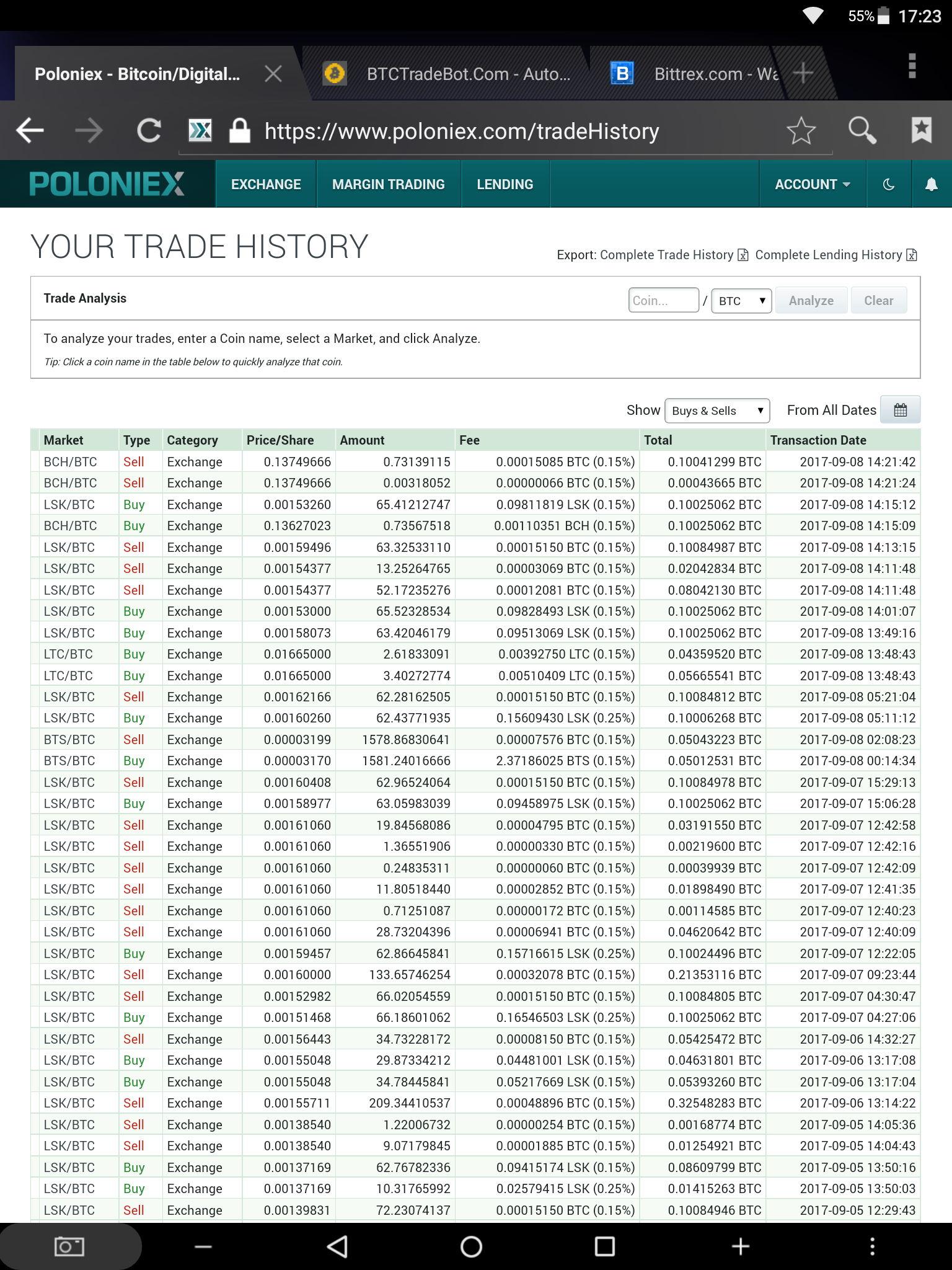This screenshot has width=952, height=1270.
Task: Open browser three-dot menu
Action: click(x=912, y=66)
